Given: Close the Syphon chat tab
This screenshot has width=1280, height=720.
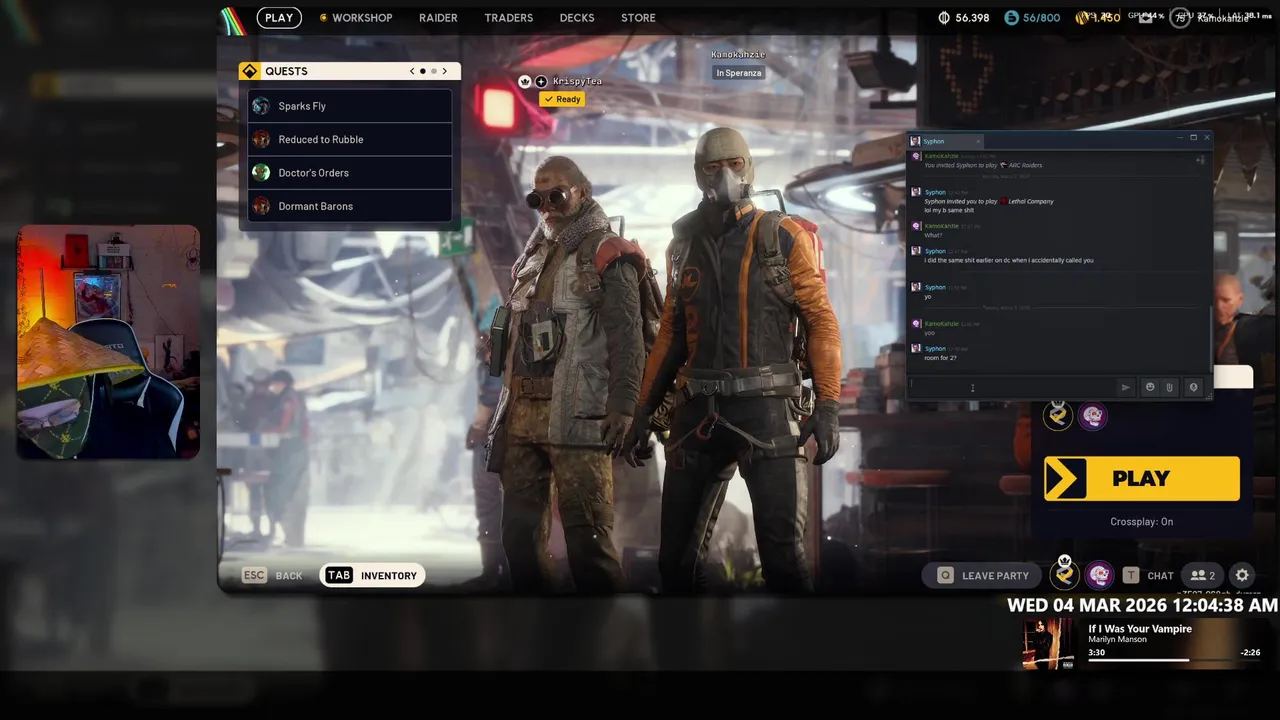Looking at the screenshot, I should click(978, 141).
